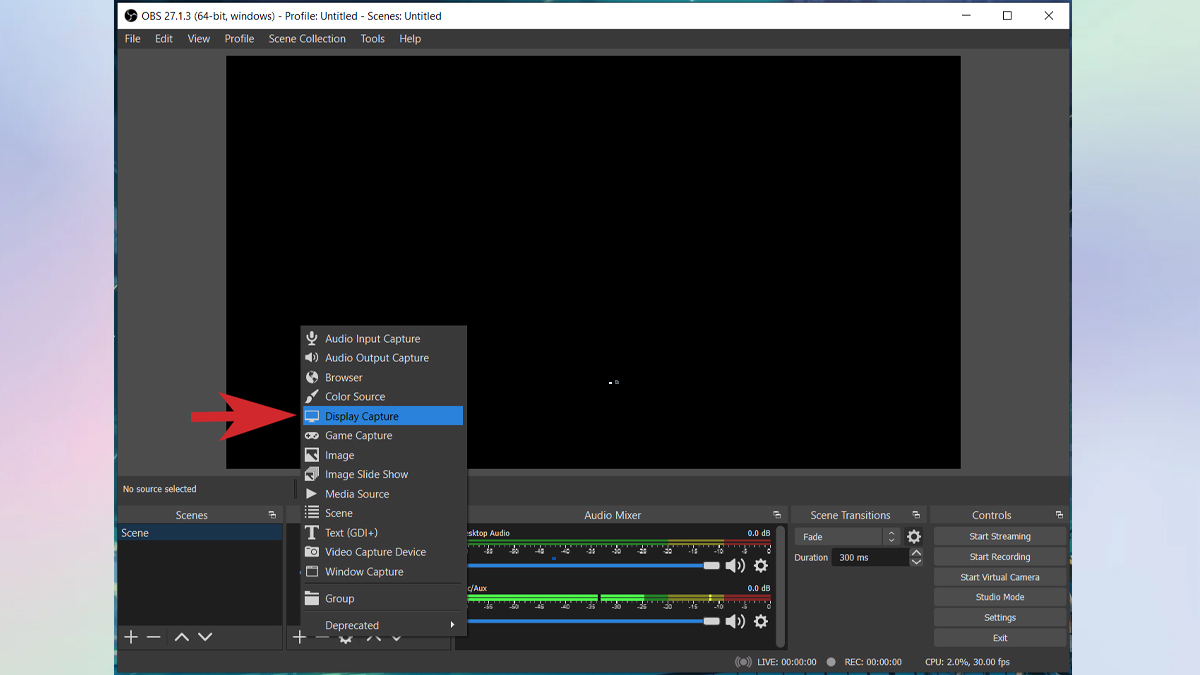Click the Audio Mixer vertical scrollbar
This screenshot has width=1200, height=675.
pos(780,588)
